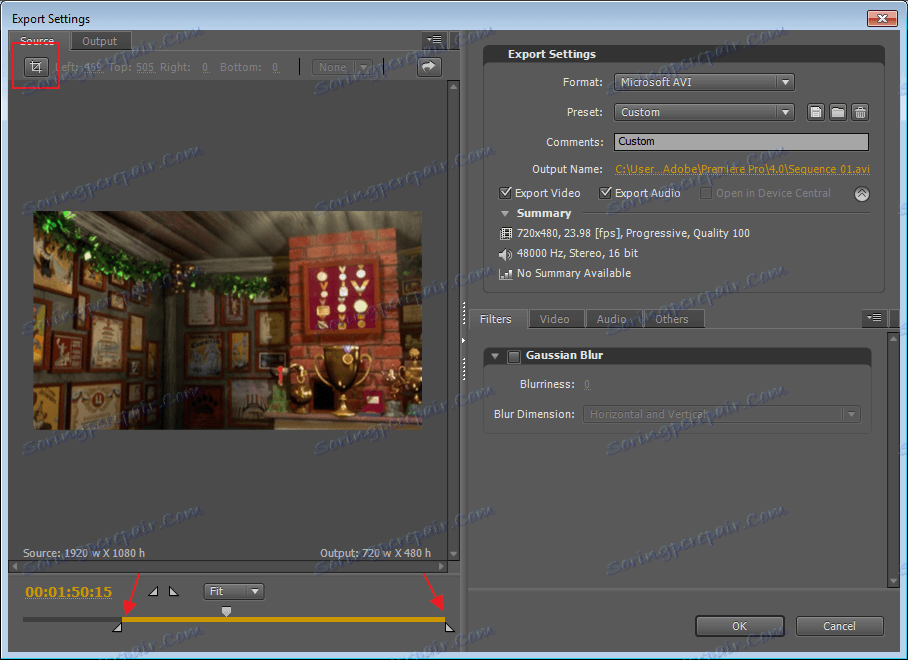Uncheck the Export Video checkbox
Viewport: 908px width, 660px height.
pyautogui.click(x=505, y=193)
